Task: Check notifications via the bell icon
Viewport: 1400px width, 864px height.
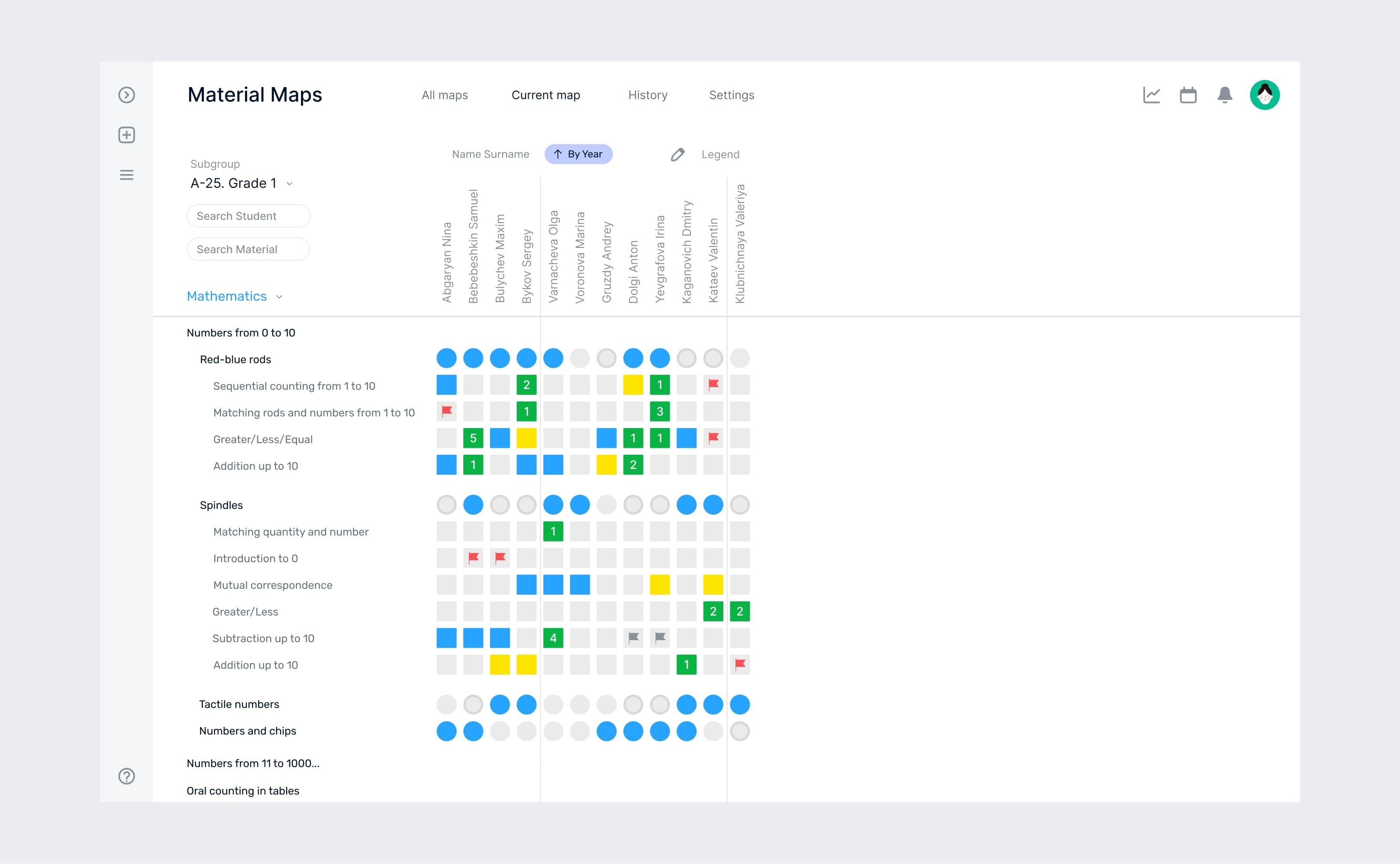Action: click(x=1224, y=95)
